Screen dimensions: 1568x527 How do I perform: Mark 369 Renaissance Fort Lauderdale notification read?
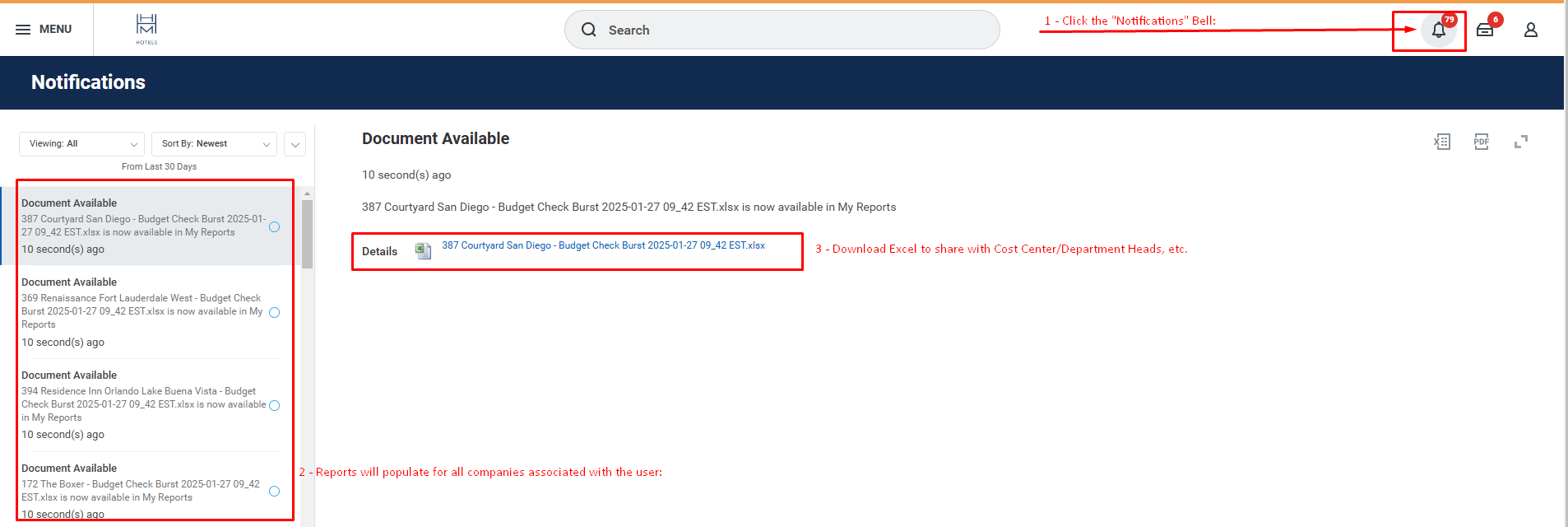[275, 312]
